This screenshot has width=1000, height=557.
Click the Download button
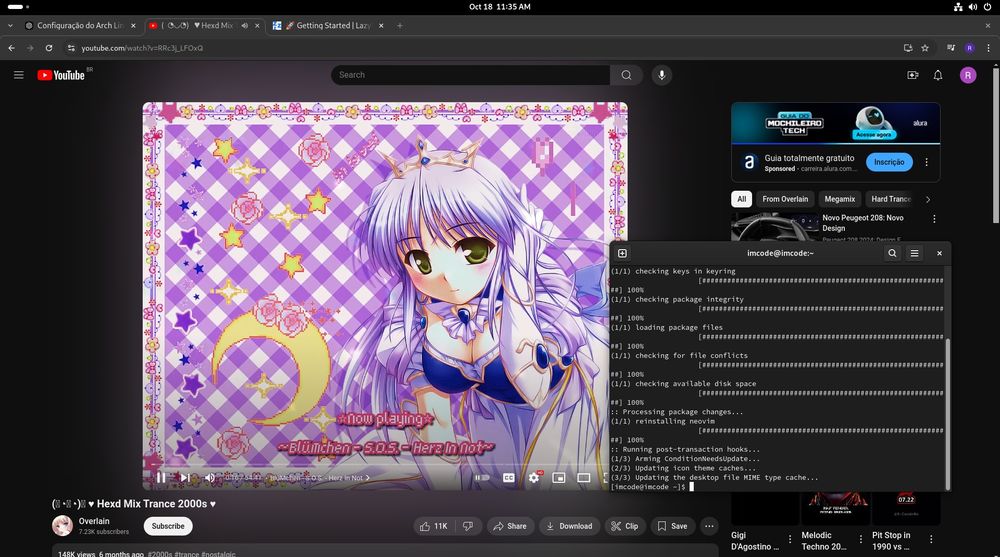(569, 526)
